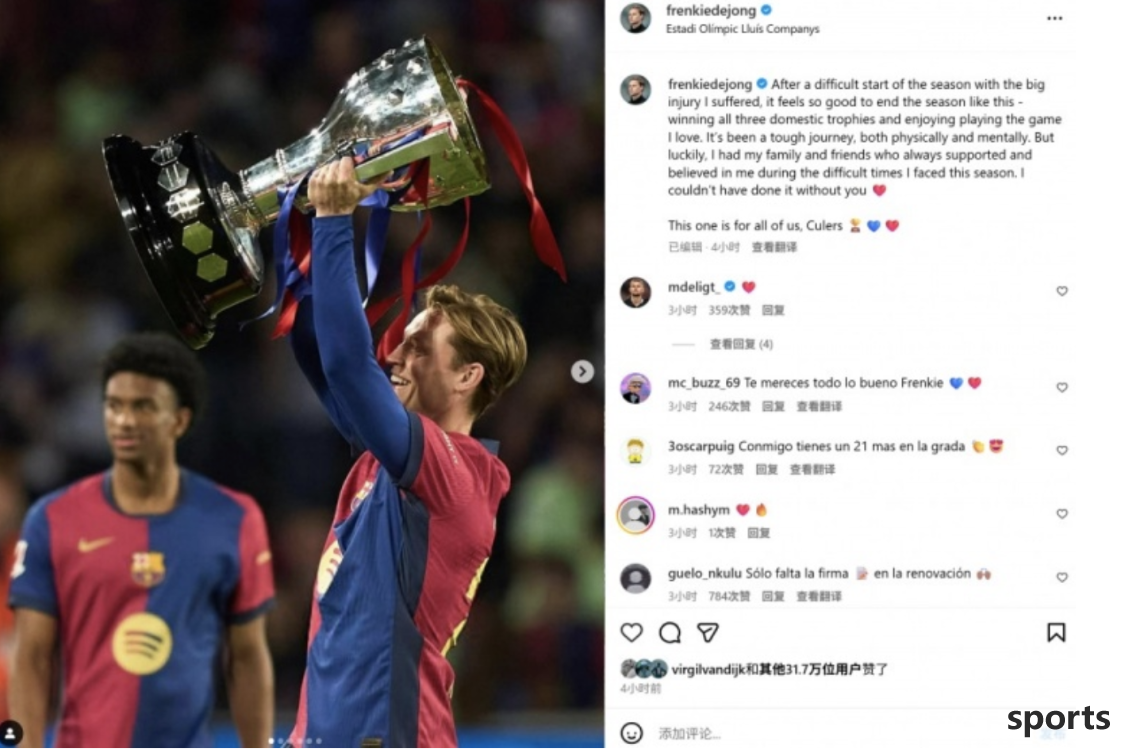
Task: Focus the add comment input field
Action: click(825, 733)
